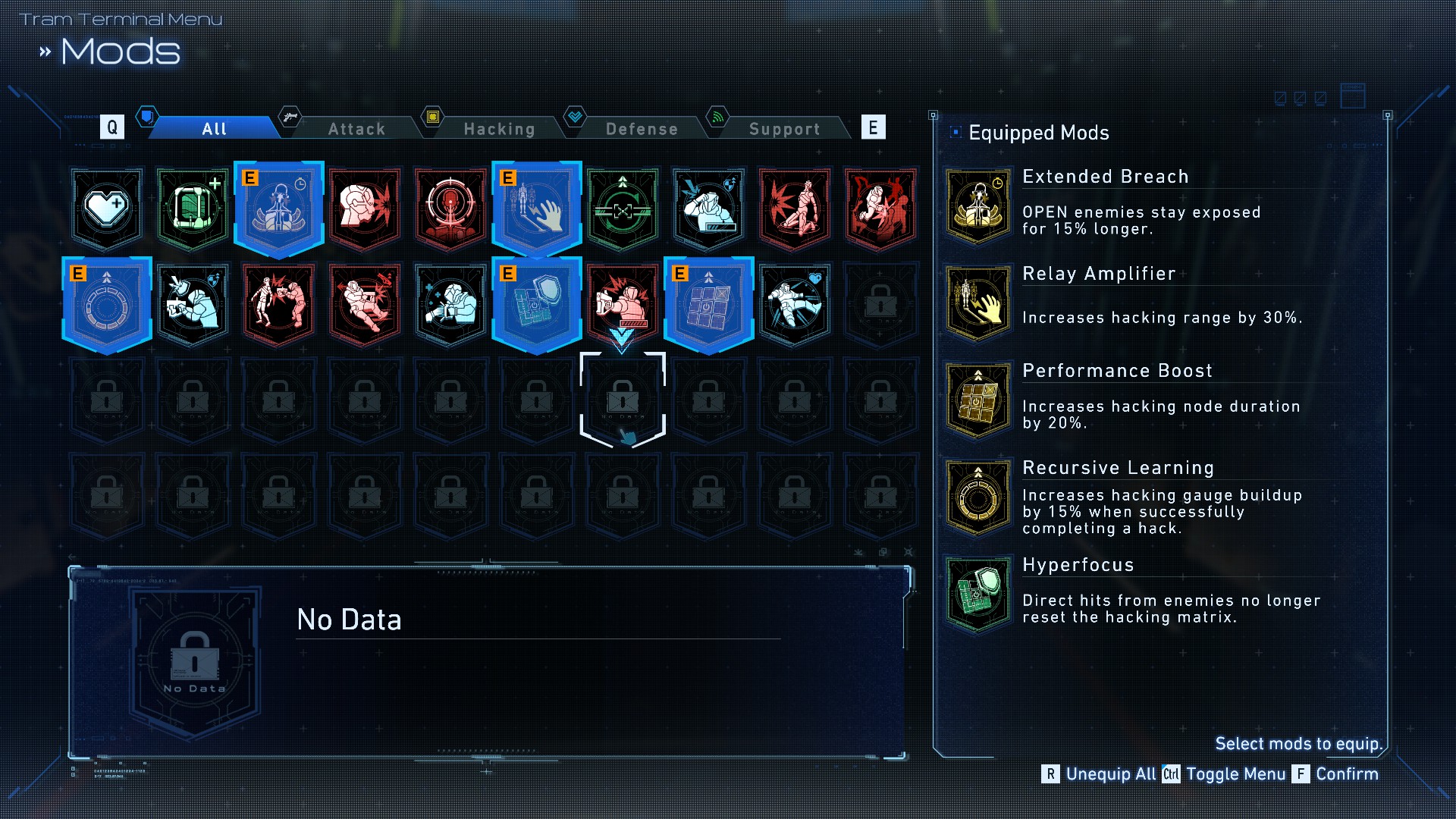The height and width of the screenshot is (819, 1456).
Task: Select the white flying kick mod with heart
Action: click(795, 305)
